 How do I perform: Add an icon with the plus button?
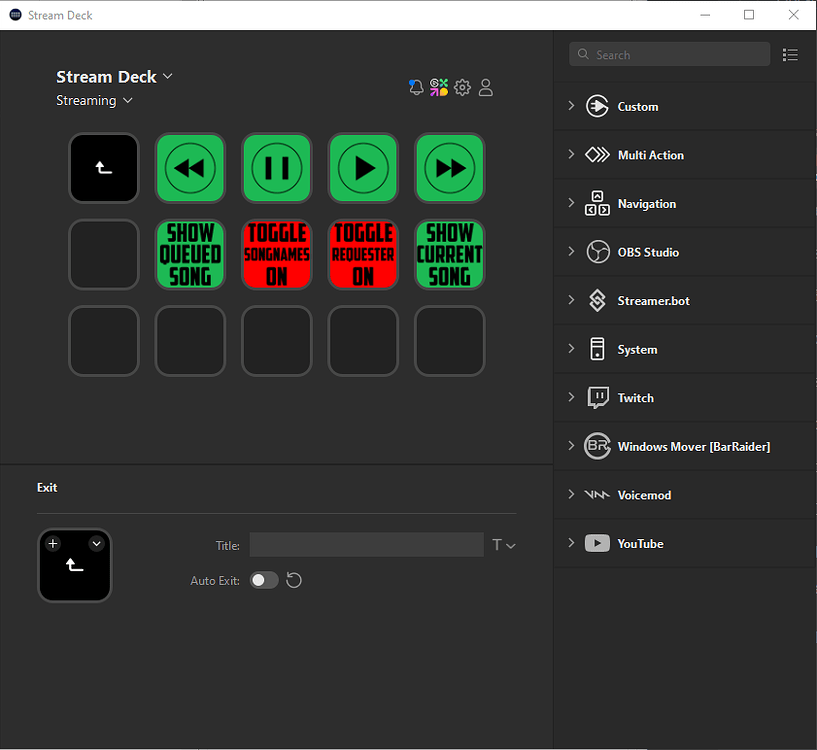(53, 544)
